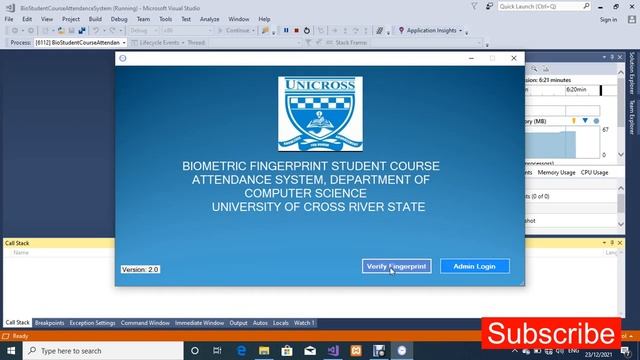Click the Find in Files toolbar icon

(x=266, y=30)
